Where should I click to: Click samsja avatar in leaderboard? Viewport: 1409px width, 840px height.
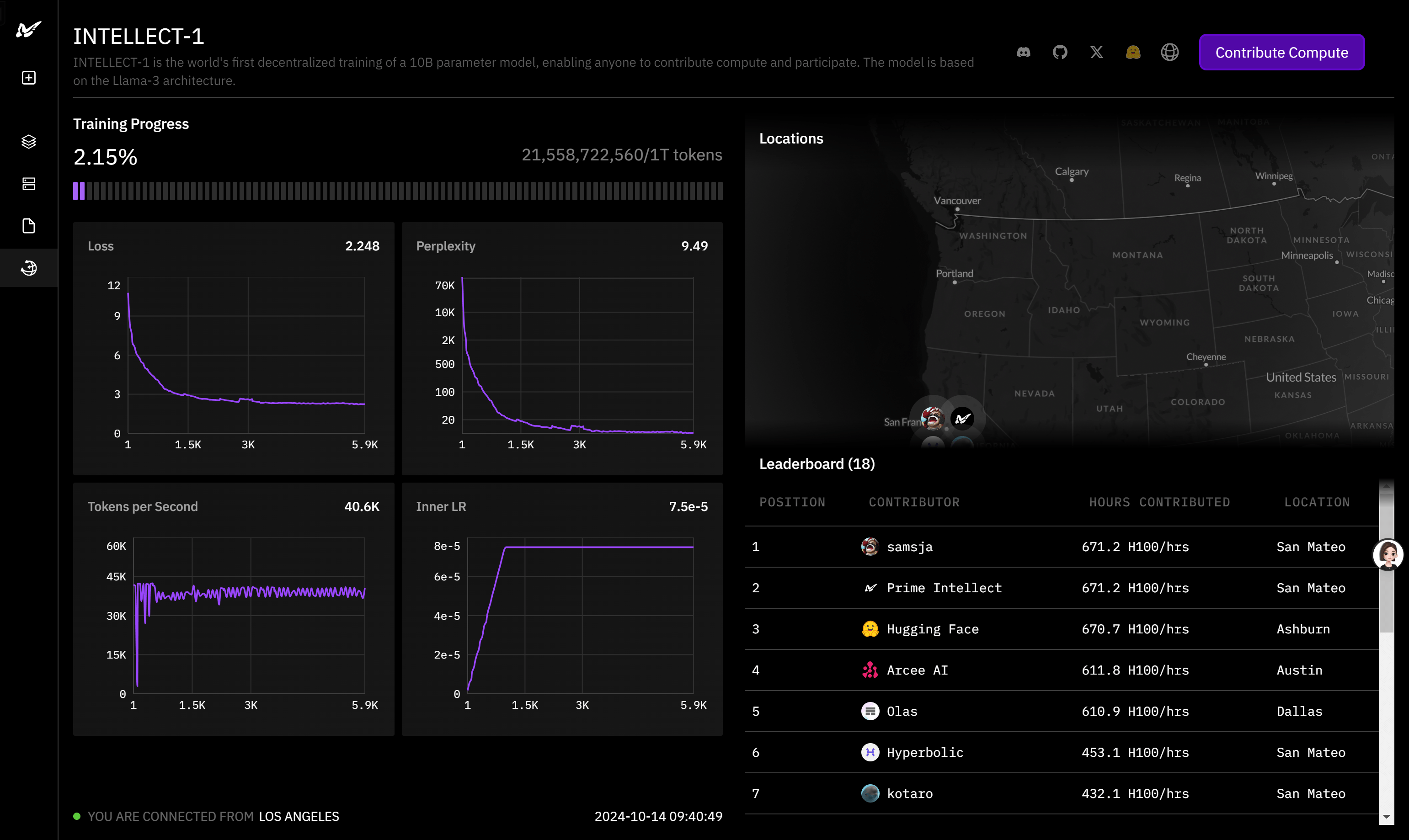click(870, 547)
